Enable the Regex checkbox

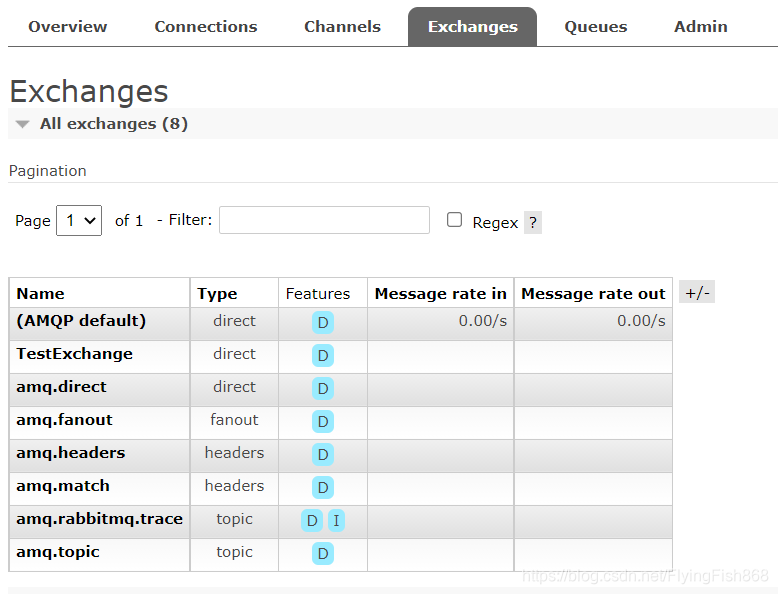(454, 220)
